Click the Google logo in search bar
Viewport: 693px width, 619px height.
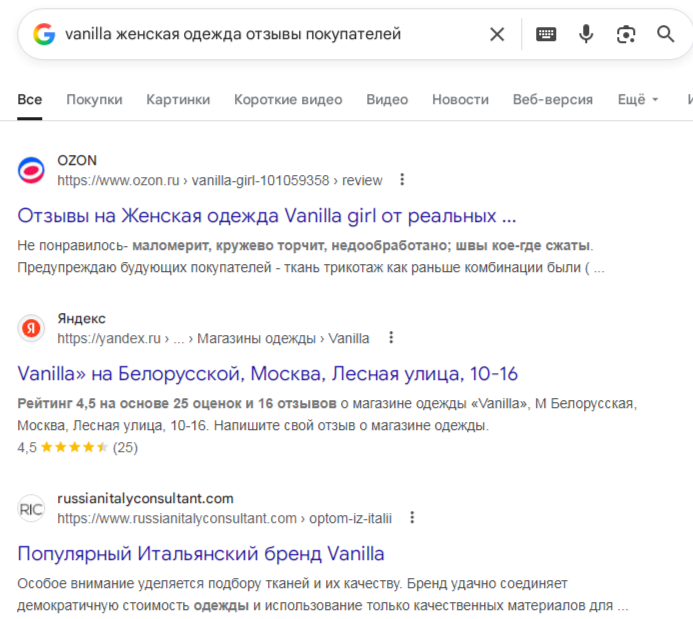point(43,34)
